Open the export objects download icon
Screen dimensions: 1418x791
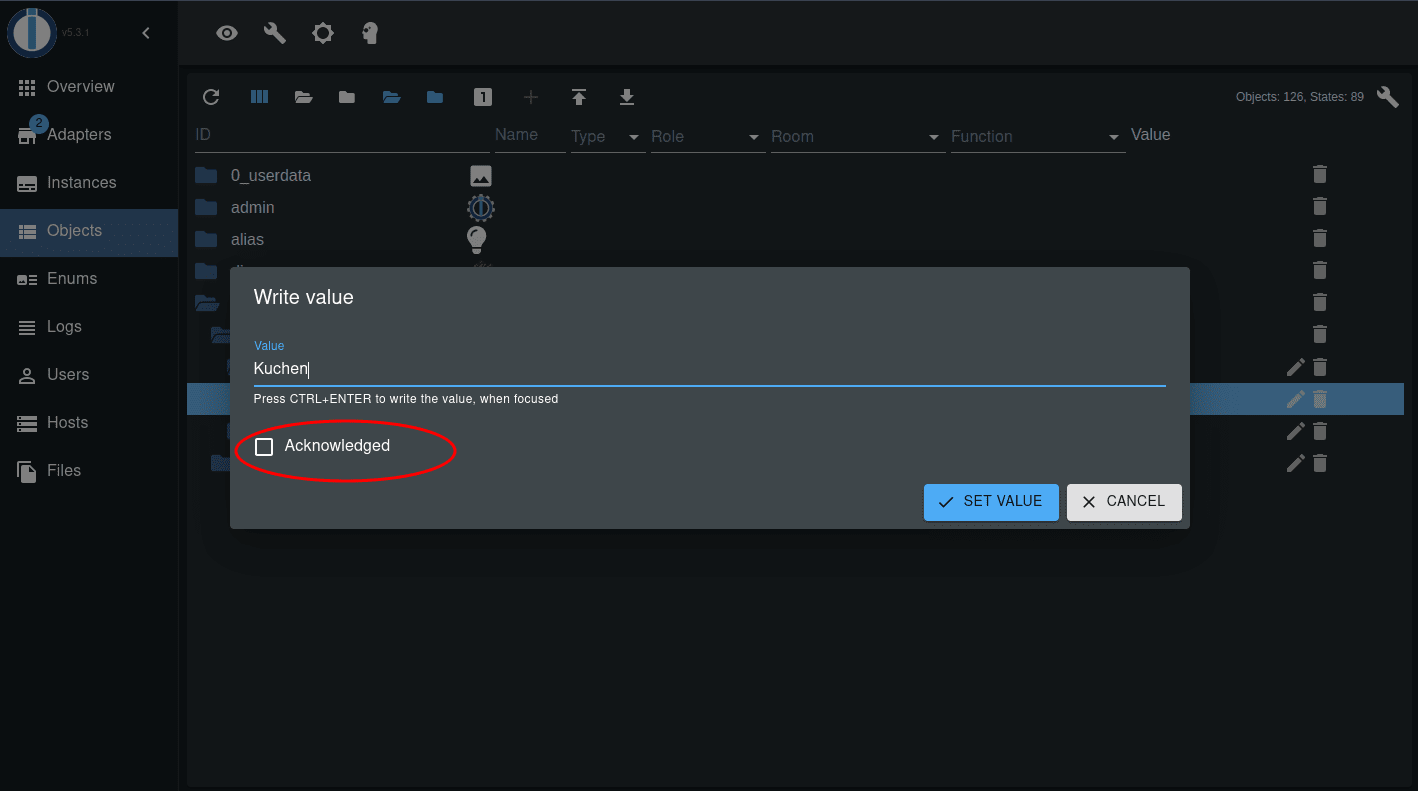[627, 96]
